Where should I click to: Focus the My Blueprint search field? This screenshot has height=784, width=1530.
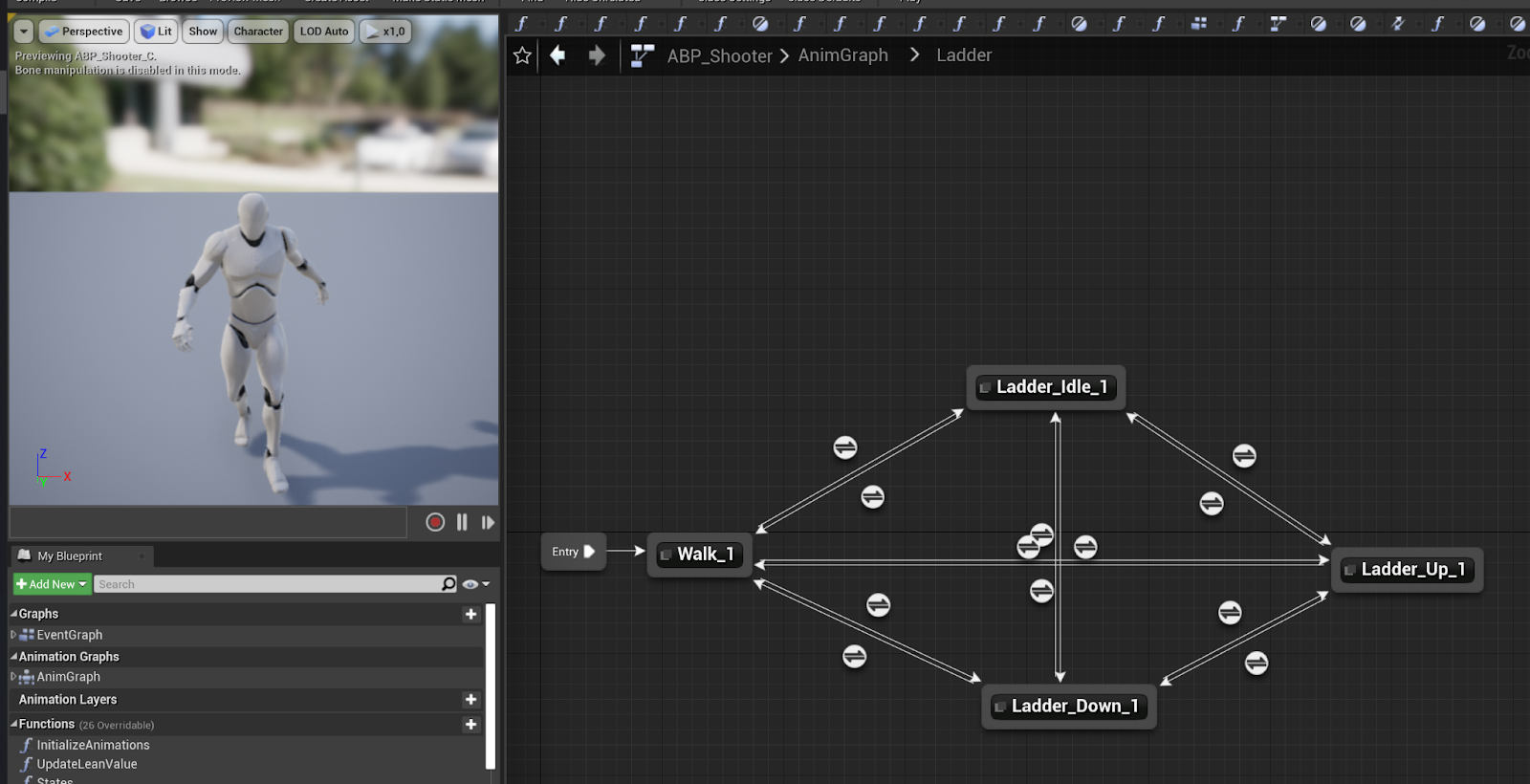click(x=268, y=584)
